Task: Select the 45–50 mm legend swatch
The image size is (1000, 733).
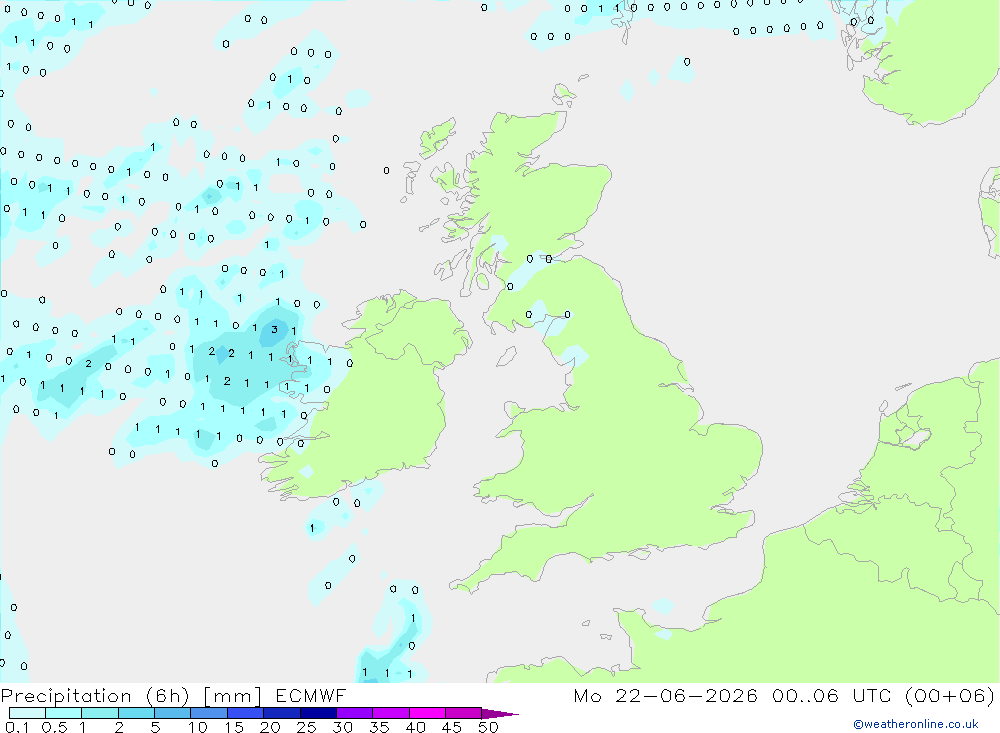Action: click(x=463, y=713)
